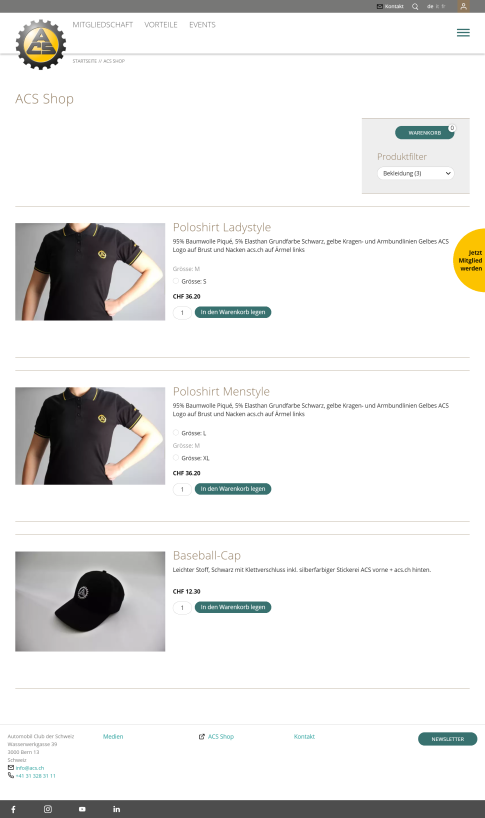
Task: Open the search magnifier icon
Action: (415, 6)
